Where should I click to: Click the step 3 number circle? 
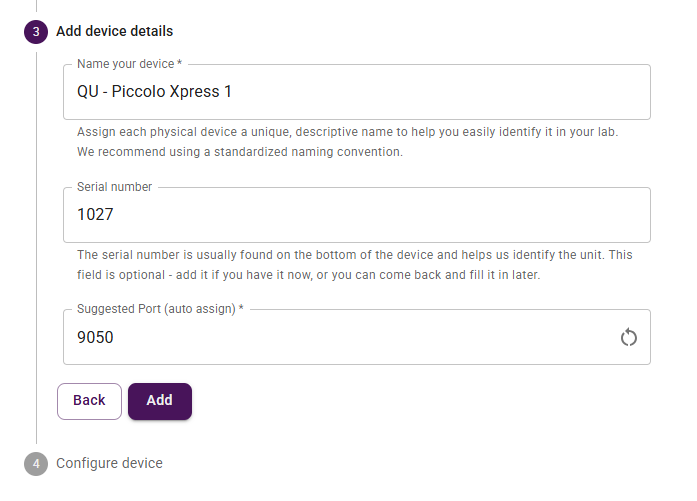point(36,31)
